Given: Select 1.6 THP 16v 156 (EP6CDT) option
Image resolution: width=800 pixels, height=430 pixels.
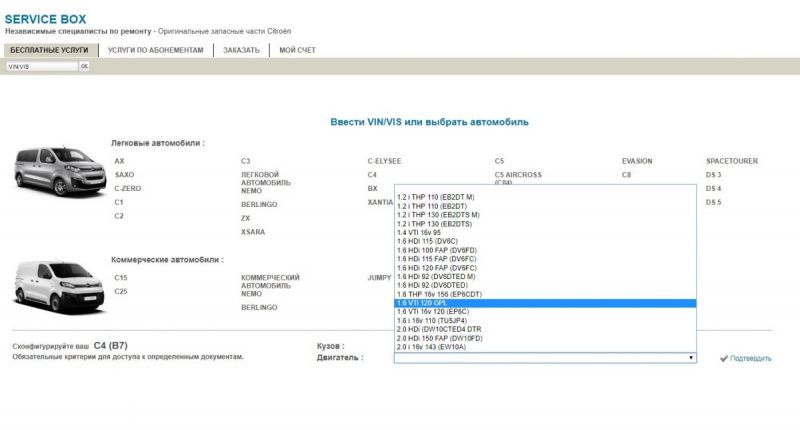Looking at the screenshot, I should point(439,294).
